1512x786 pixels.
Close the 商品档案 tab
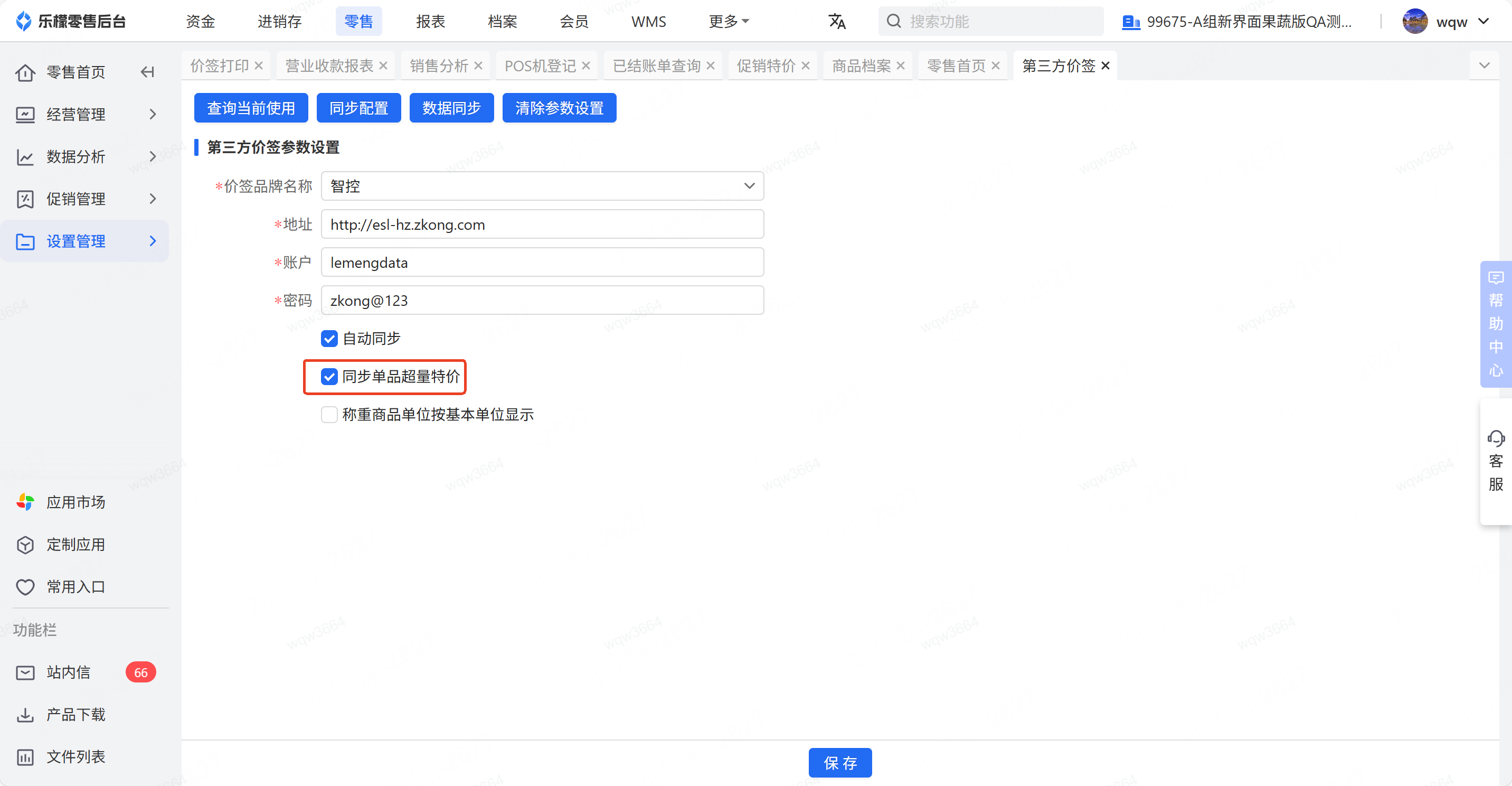click(x=901, y=66)
